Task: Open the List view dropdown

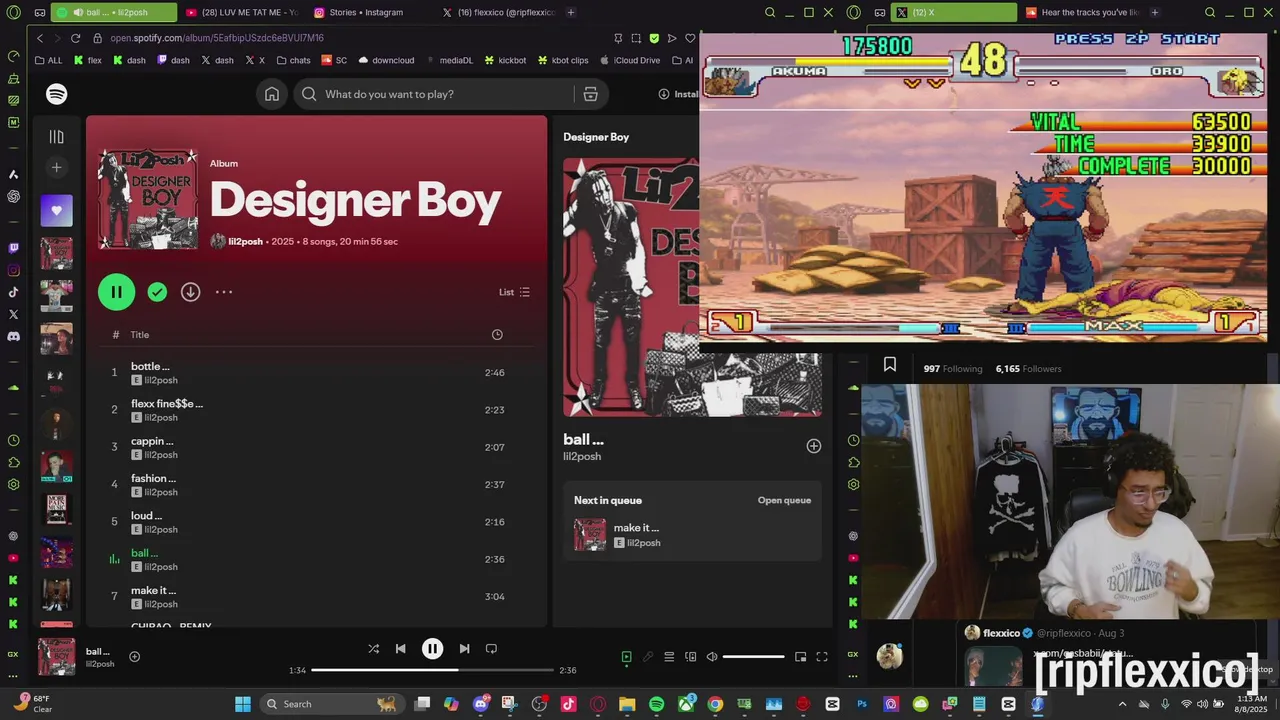Action: click(514, 292)
